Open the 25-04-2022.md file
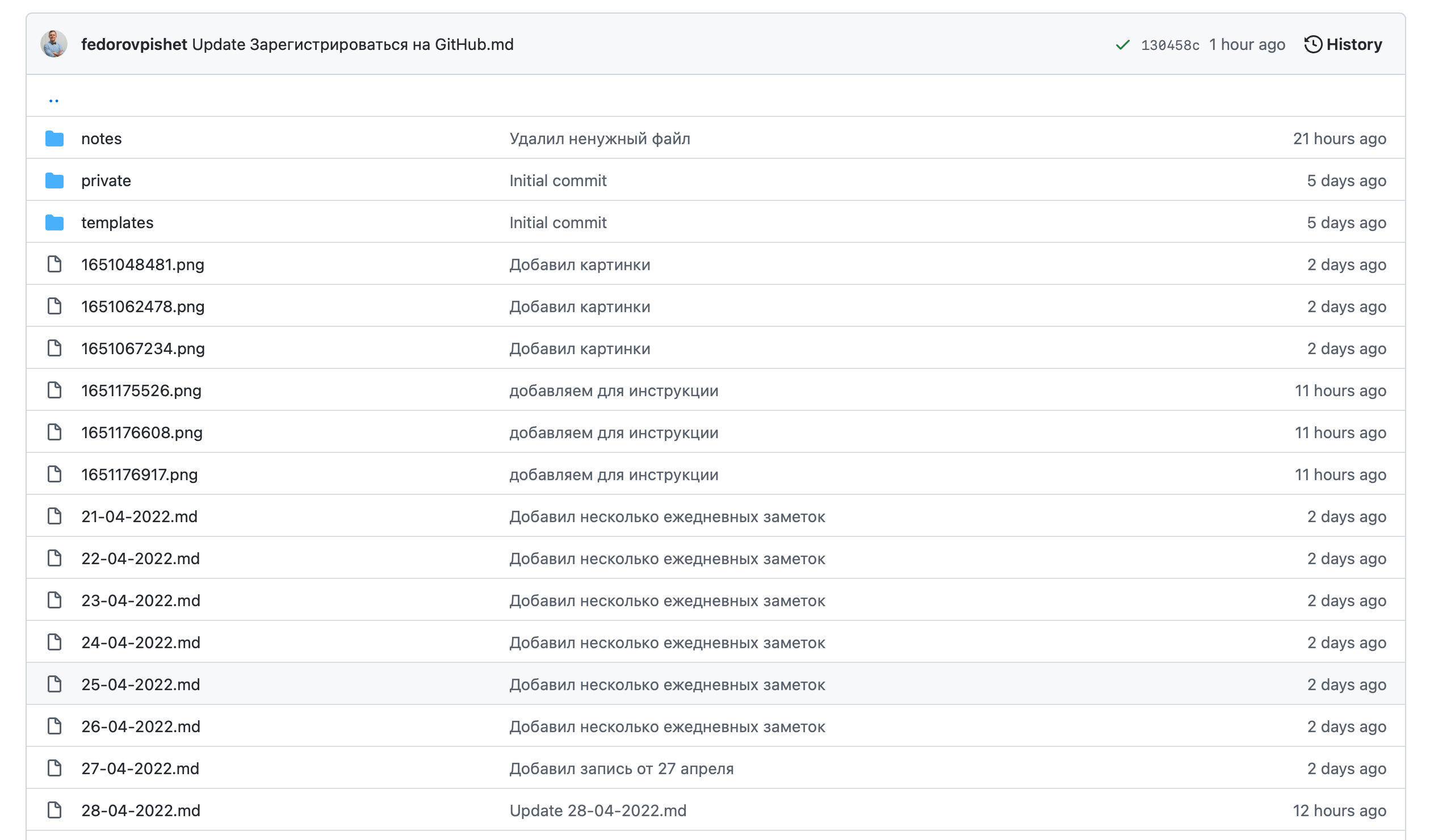 [x=141, y=684]
